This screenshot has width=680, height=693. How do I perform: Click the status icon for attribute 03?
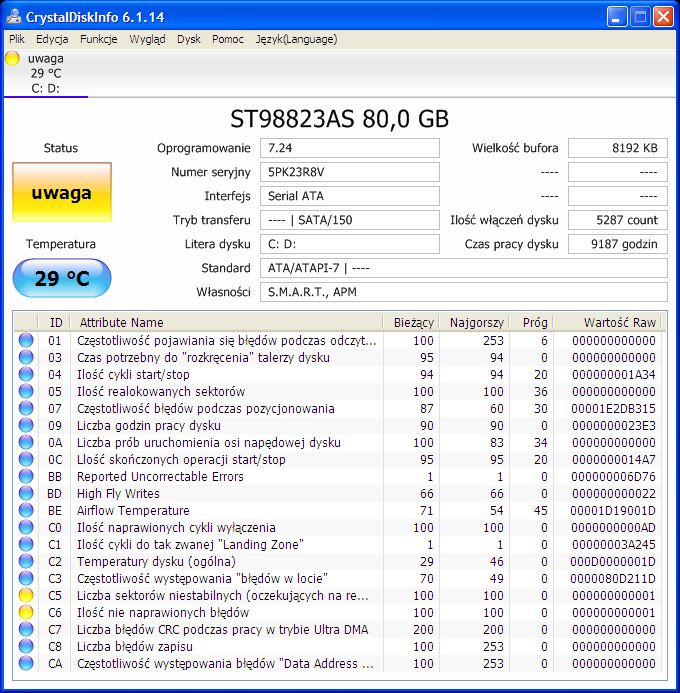26,357
